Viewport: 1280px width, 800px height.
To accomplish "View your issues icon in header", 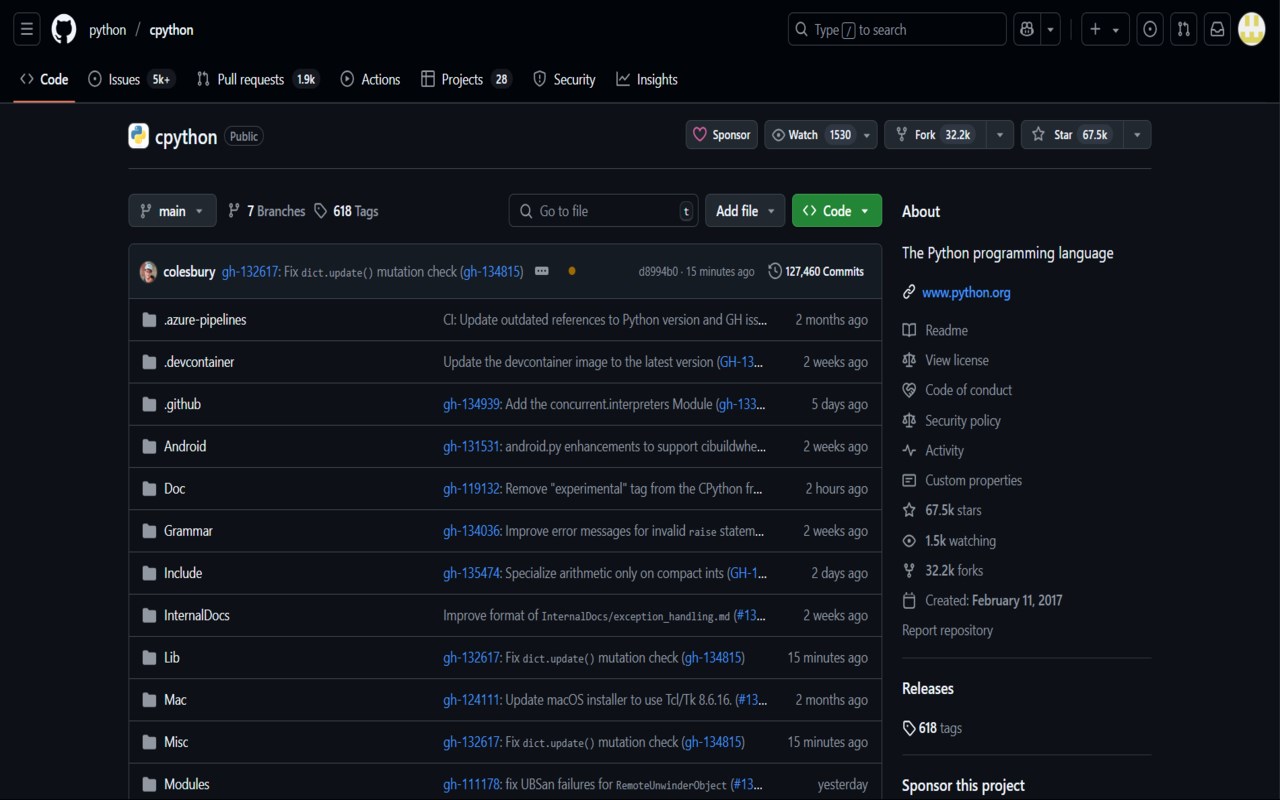I will tap(1150, 29).
